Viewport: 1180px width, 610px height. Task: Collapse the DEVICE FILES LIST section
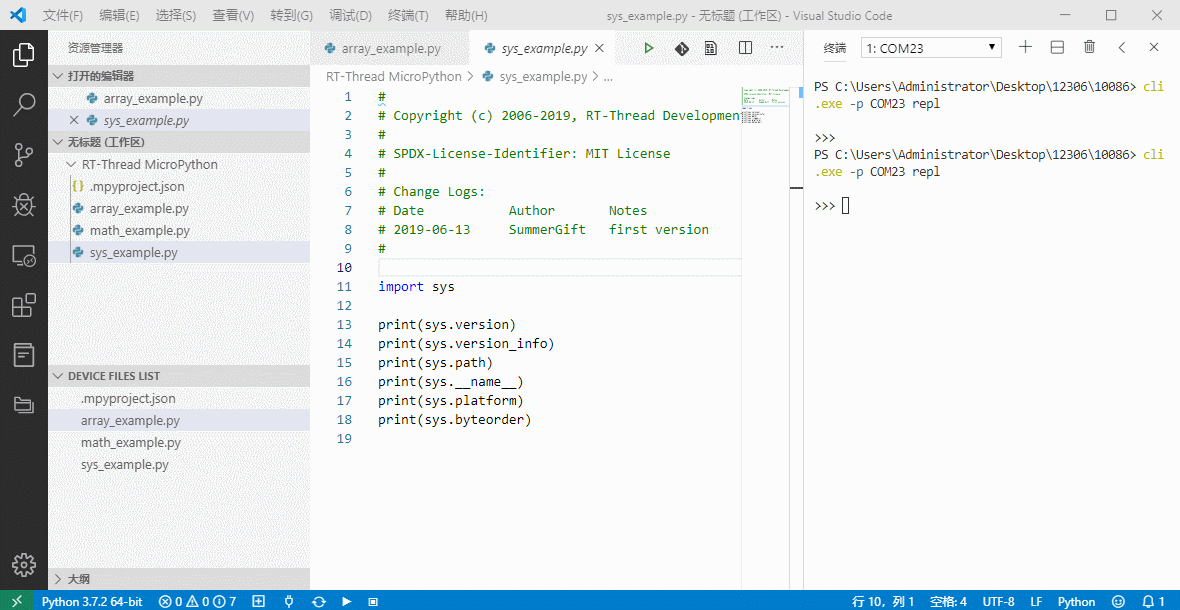(x=113, y=376)
